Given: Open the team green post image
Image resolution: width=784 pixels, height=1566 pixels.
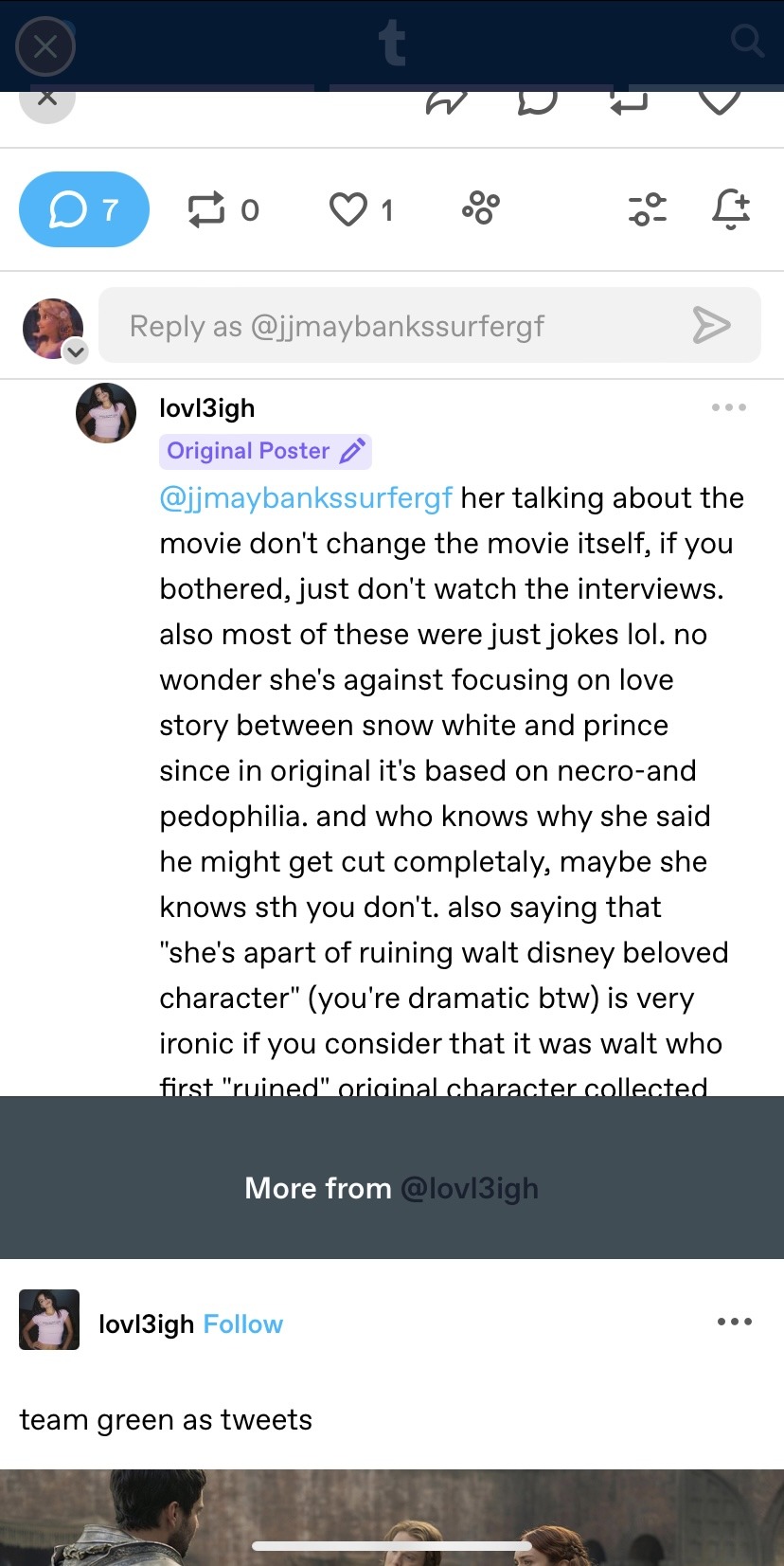Looking at the screenshot, I should click(x=392, y=1516).
